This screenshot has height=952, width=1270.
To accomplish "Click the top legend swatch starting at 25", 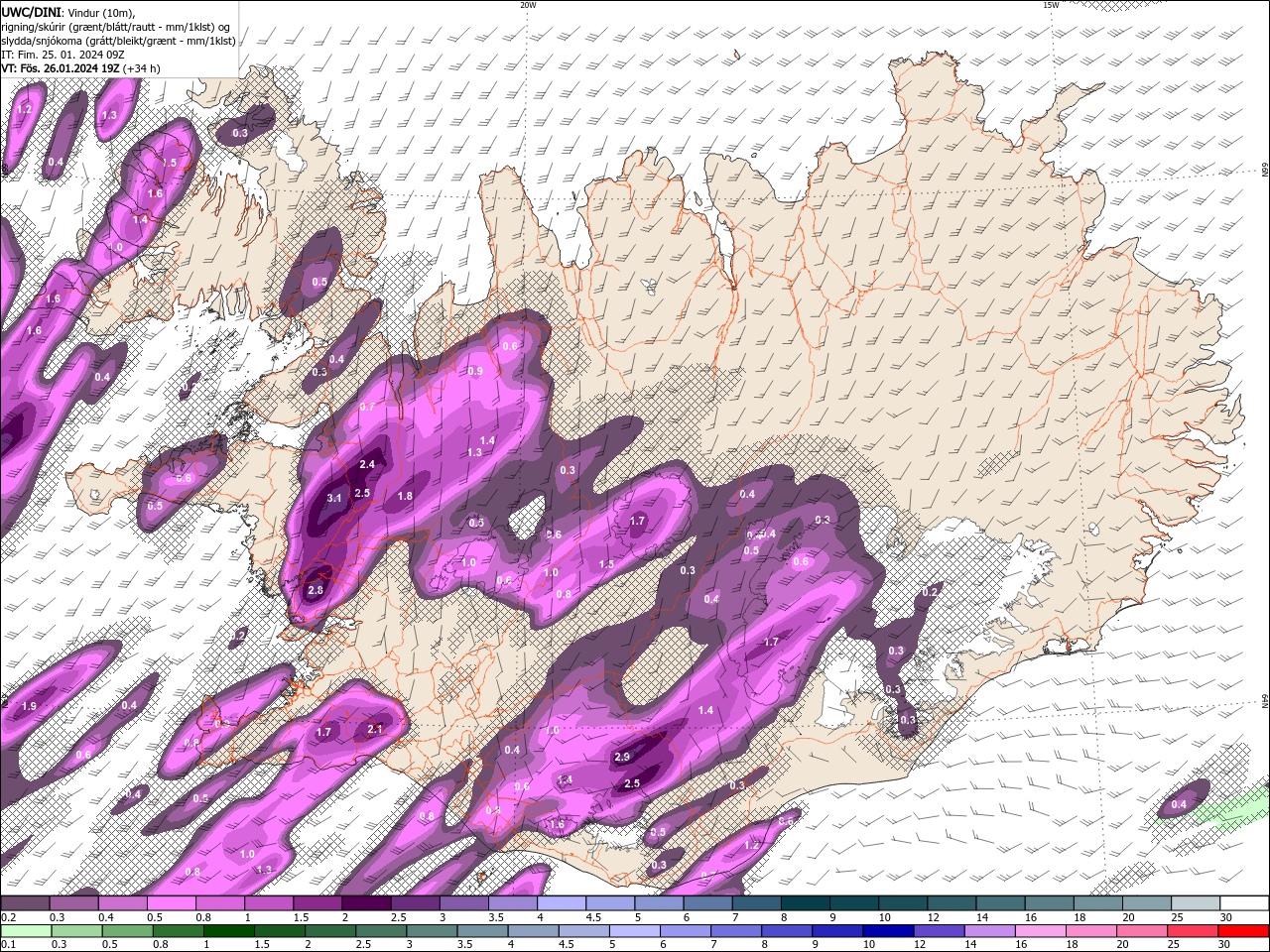I will tap(1194, 903).
